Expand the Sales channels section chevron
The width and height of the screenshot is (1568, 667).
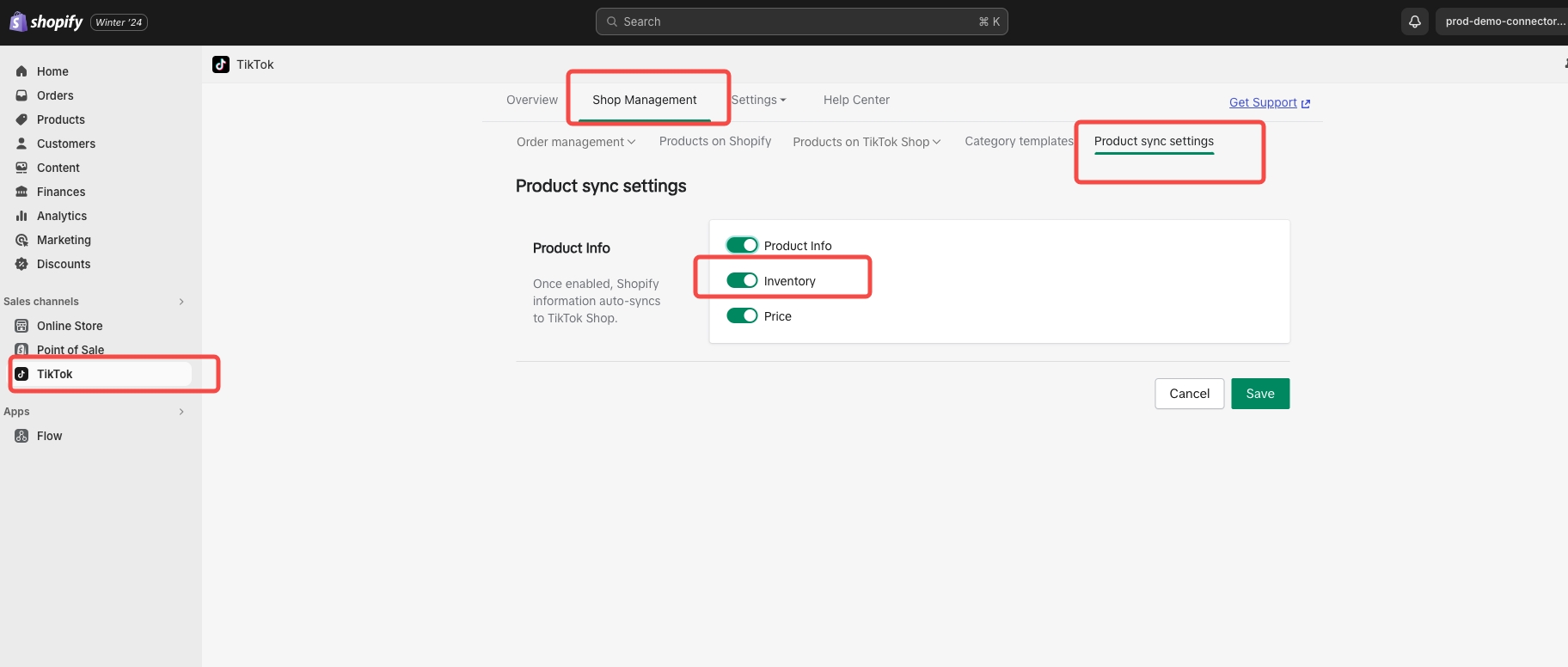(181, 302)
